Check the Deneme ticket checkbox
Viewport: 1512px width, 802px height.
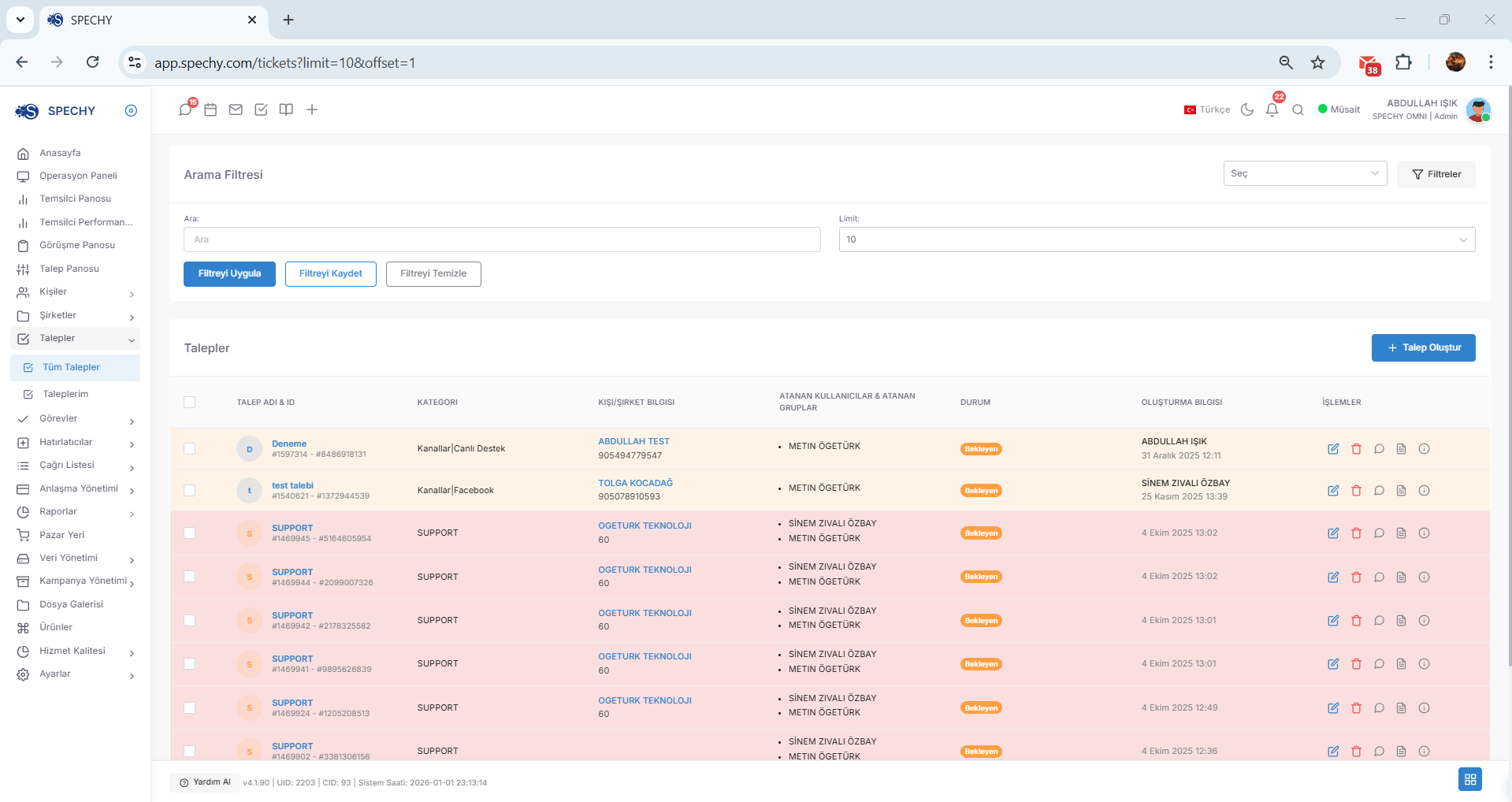click(189, 449)
